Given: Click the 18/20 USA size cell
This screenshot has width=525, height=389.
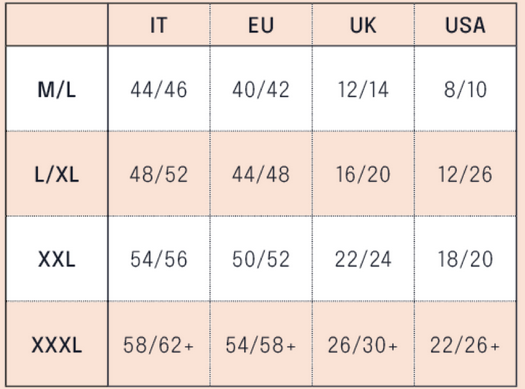Looking at the screenshot, I should coord(465,259).
